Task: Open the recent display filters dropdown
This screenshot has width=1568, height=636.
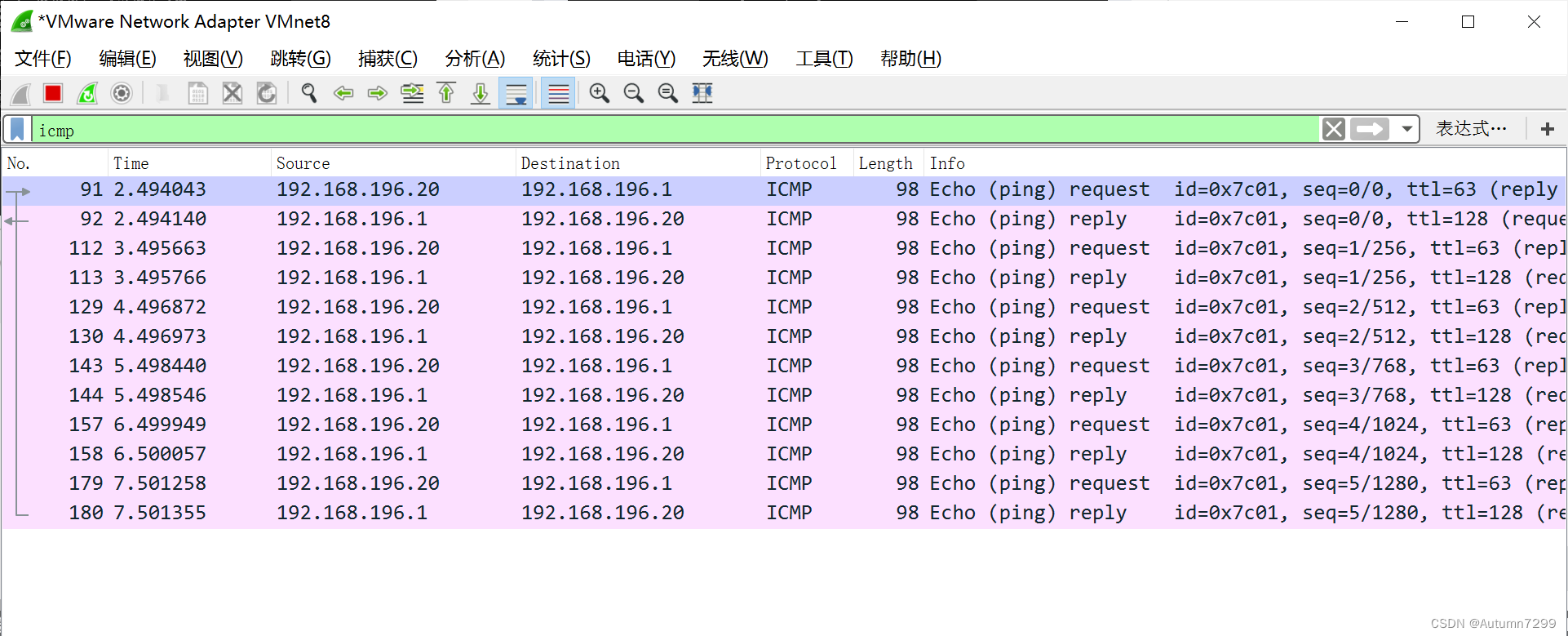Action: [1407, 129]
